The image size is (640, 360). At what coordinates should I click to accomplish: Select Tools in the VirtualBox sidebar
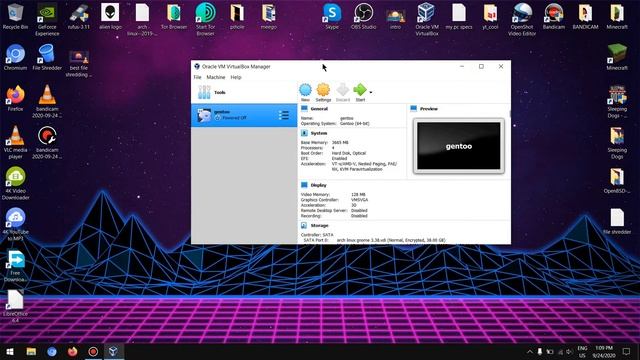click(244, 93)
